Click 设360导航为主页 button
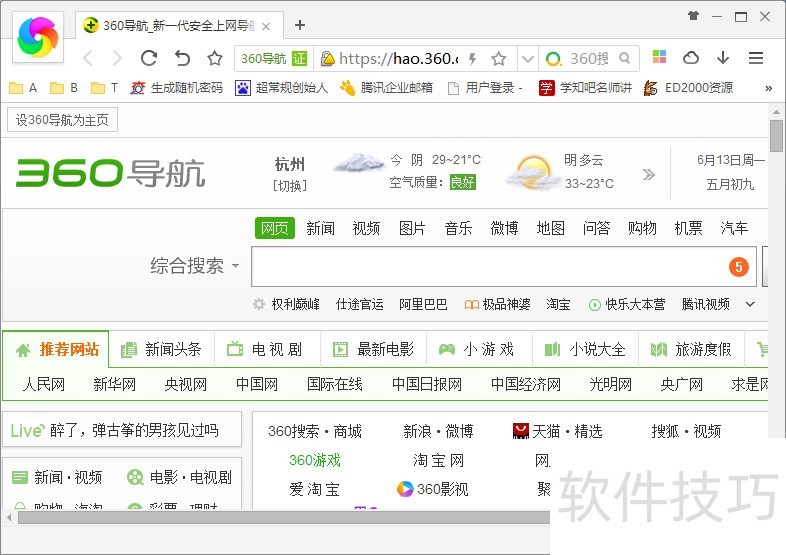Viewport: 786px width, 555px height. pos(62,121)
